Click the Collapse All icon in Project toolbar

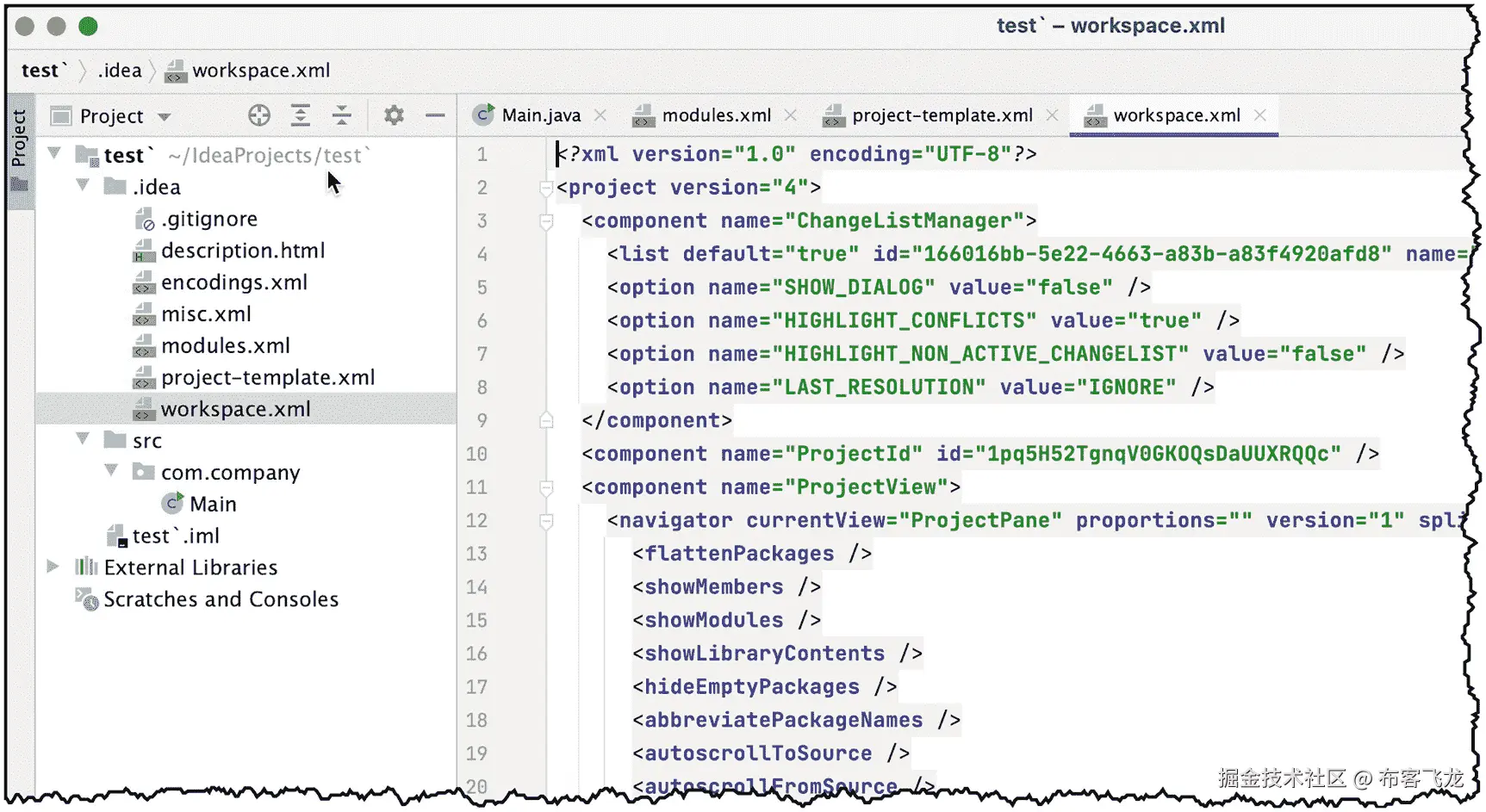tap(342, 115)
